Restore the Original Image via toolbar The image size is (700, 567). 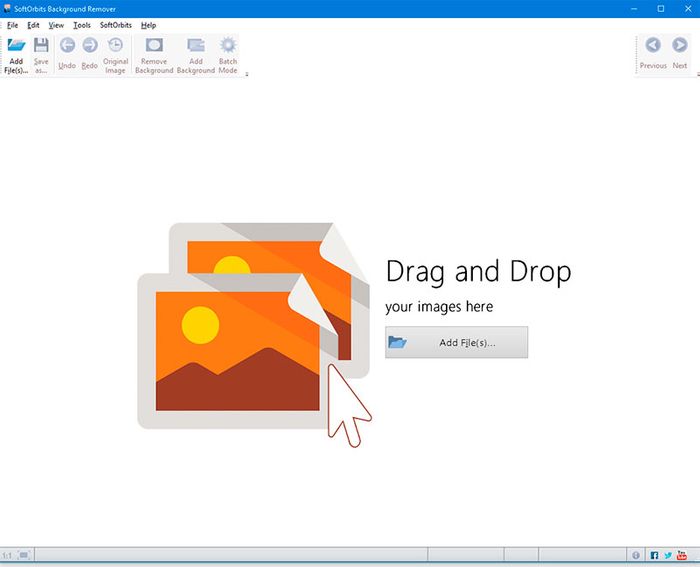116,46
